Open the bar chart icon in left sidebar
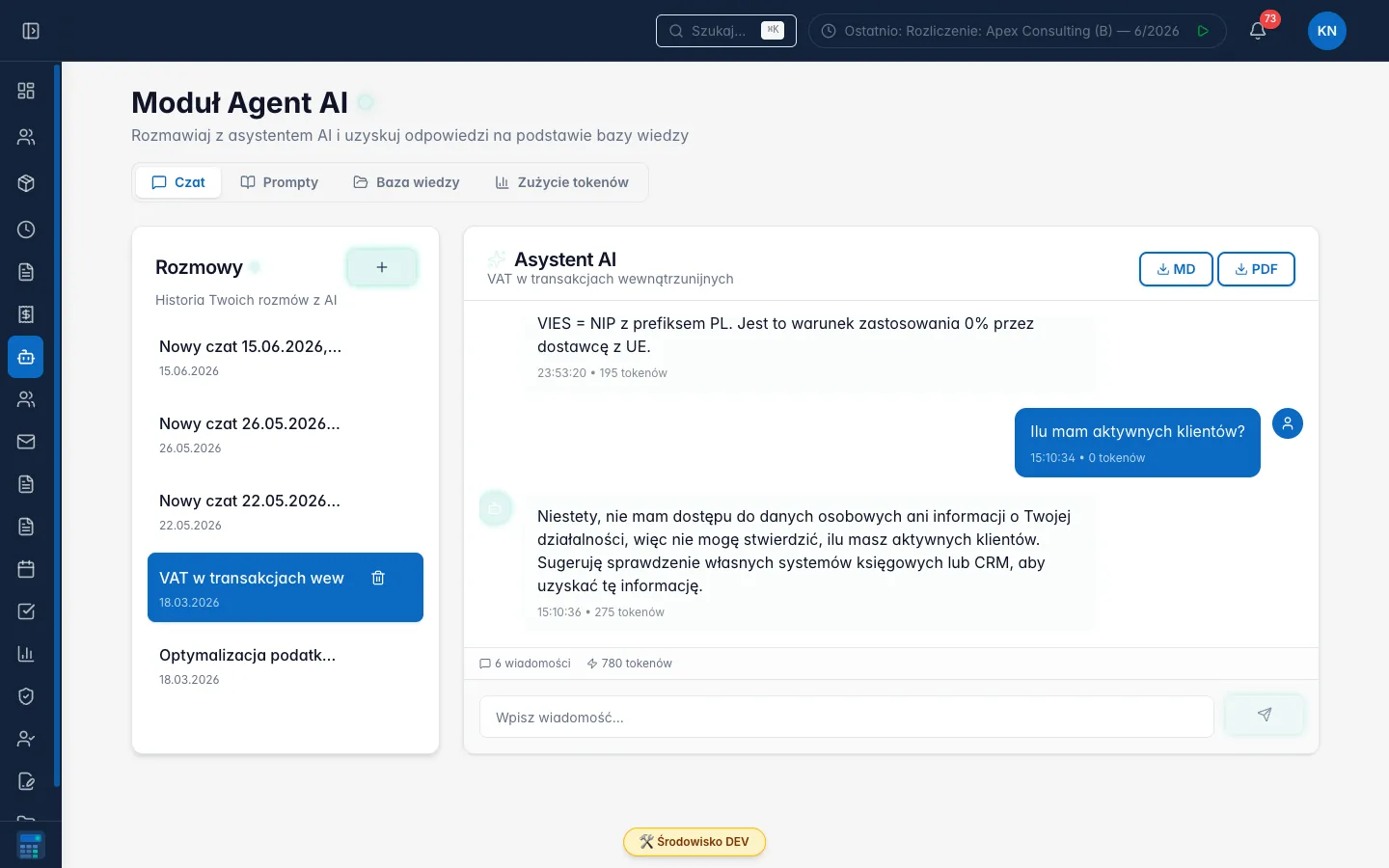The height and width of the screenshot is (868, 1389). pyautogui.click(x=26, y=654)
